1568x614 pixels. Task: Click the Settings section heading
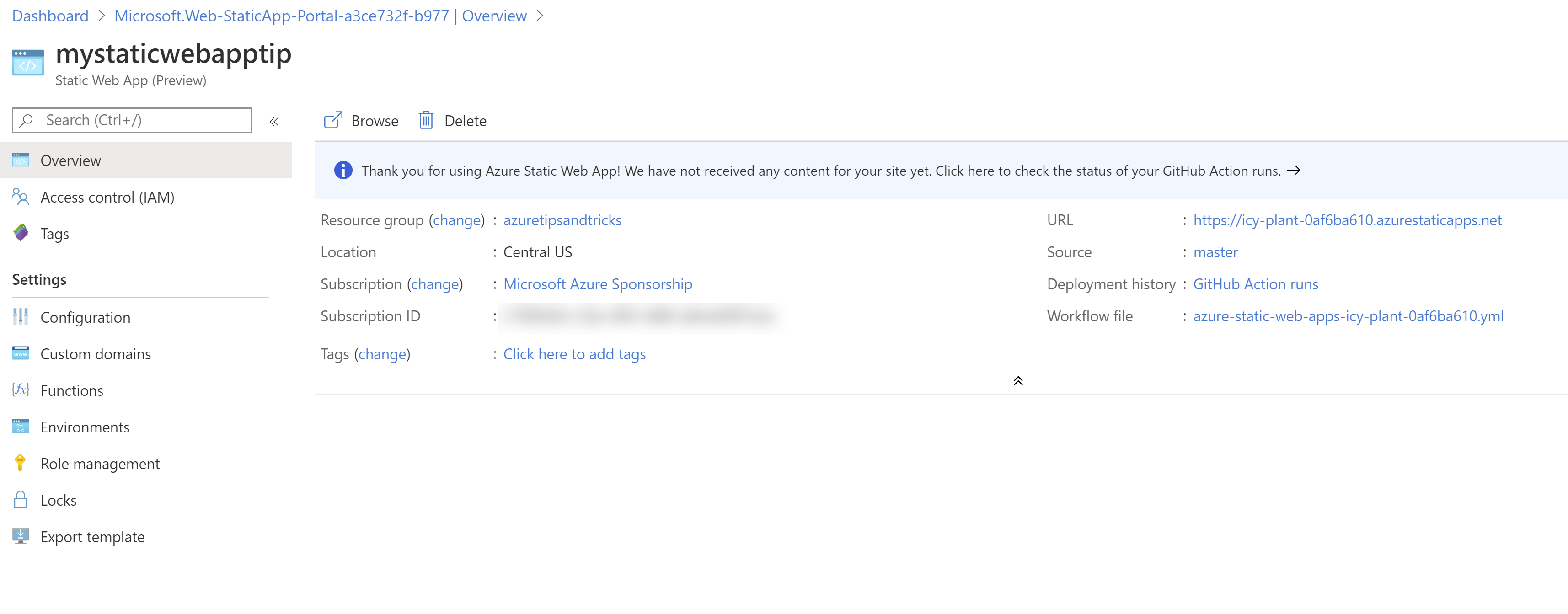coord(39,279)
